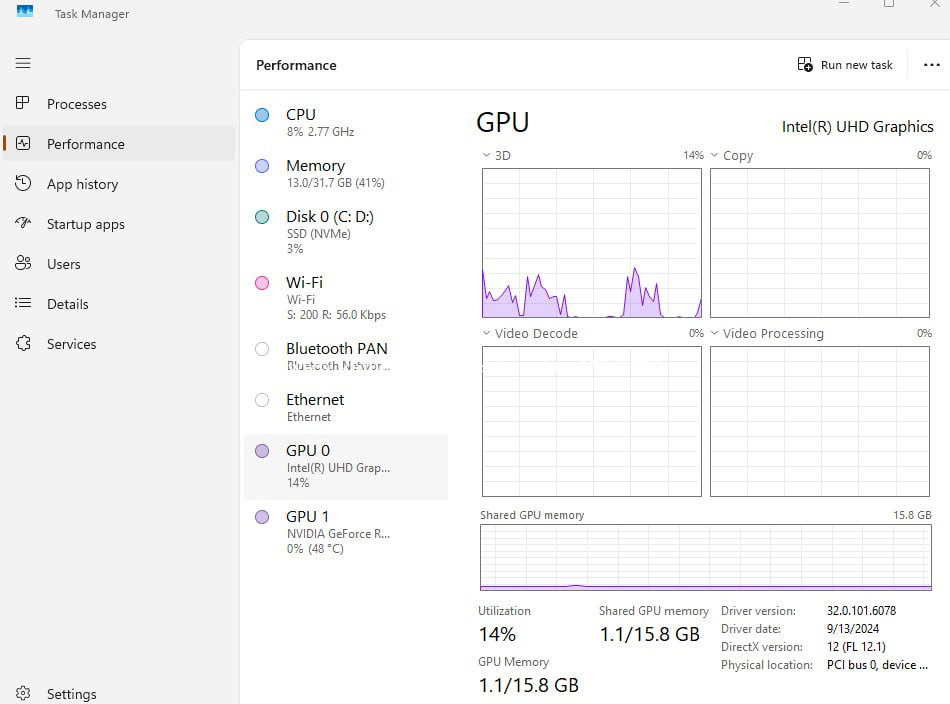Select Disk 0 (C: D:) entry
This screenshot has height=704, width=950.
click(x=346, y=231)
